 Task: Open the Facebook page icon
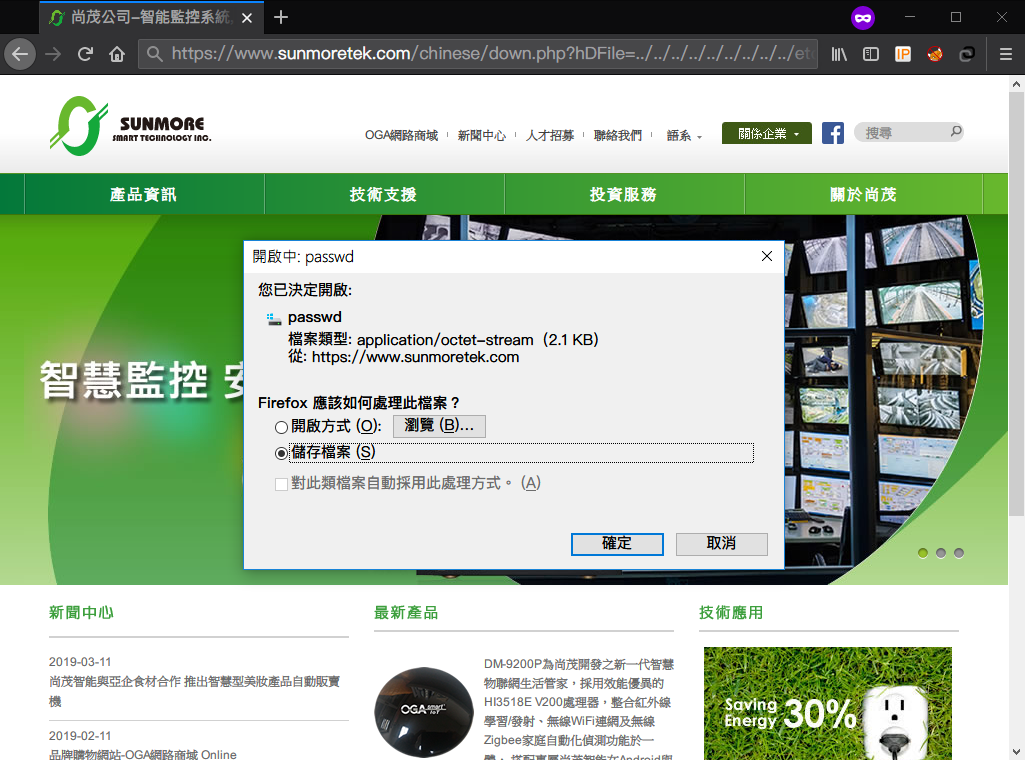click(833, 133)
